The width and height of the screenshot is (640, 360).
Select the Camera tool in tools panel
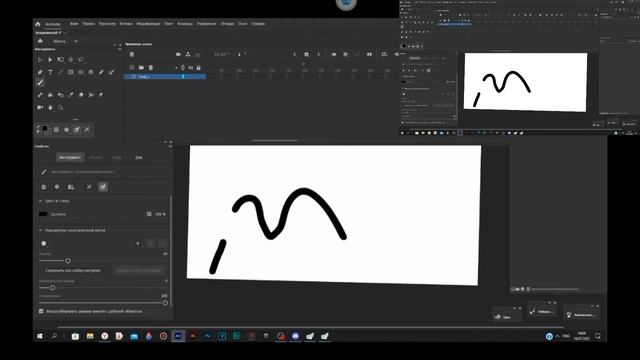40,108
